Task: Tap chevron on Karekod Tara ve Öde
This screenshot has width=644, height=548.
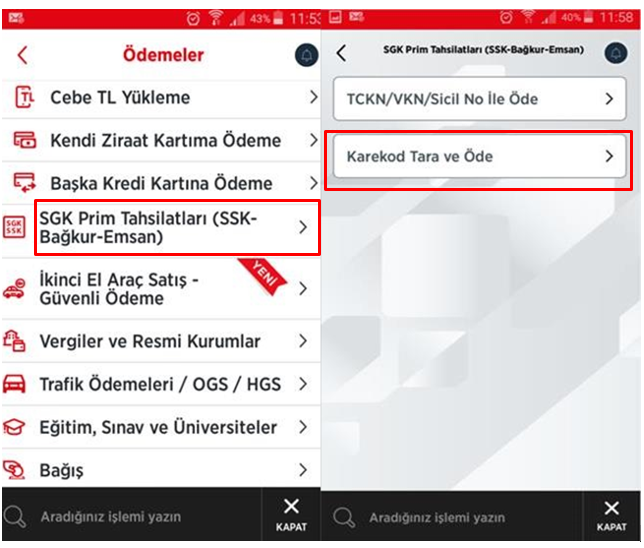Action: pos(610,156)
